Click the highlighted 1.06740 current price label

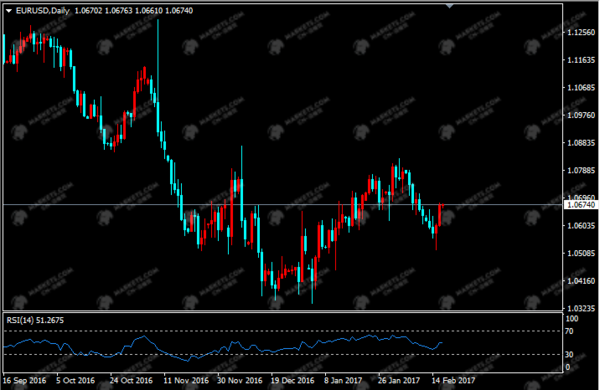580,205
